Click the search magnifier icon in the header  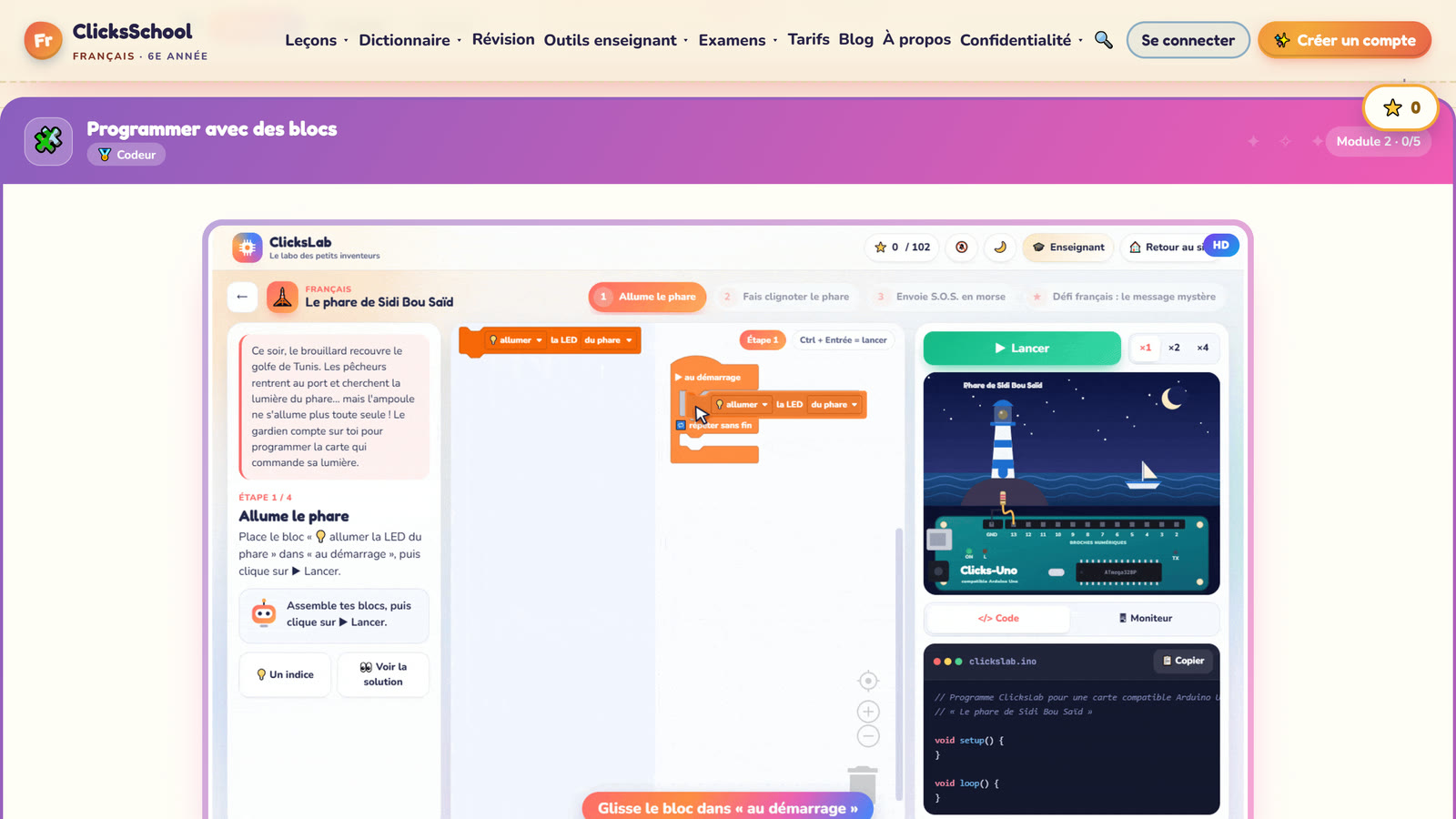1103,40
